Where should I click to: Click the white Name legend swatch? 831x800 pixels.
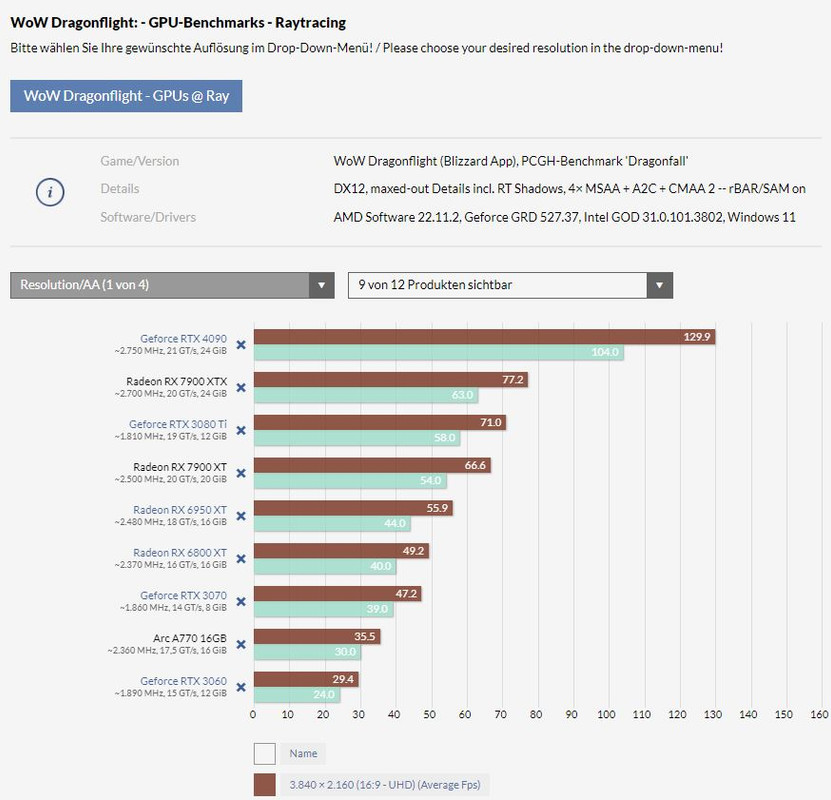pos(264,753)
